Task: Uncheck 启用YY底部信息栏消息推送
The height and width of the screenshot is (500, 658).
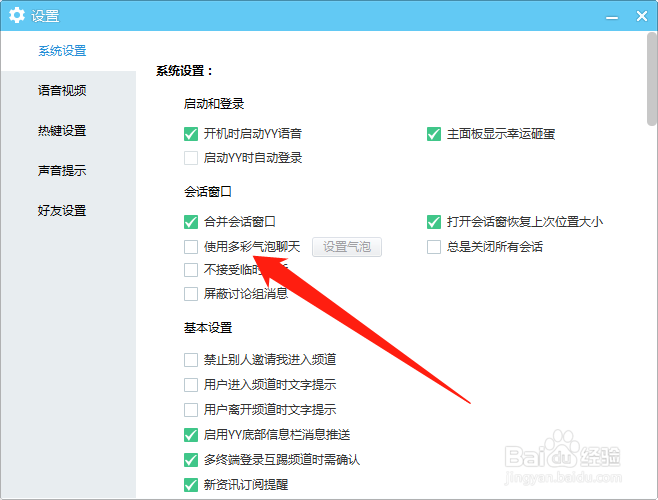Action: (x=191, y=435)
